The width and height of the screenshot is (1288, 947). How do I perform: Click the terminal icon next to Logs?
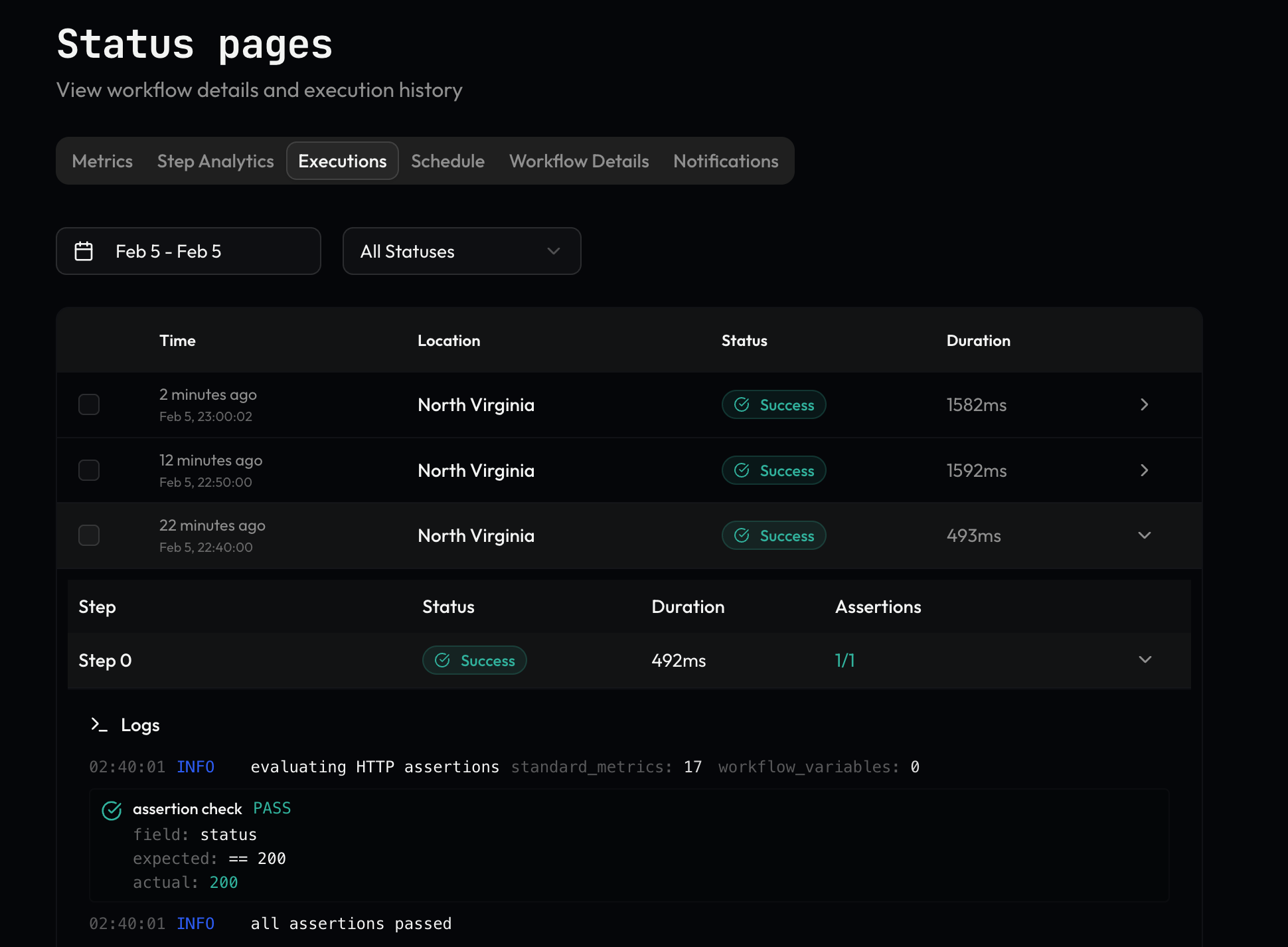99,725
